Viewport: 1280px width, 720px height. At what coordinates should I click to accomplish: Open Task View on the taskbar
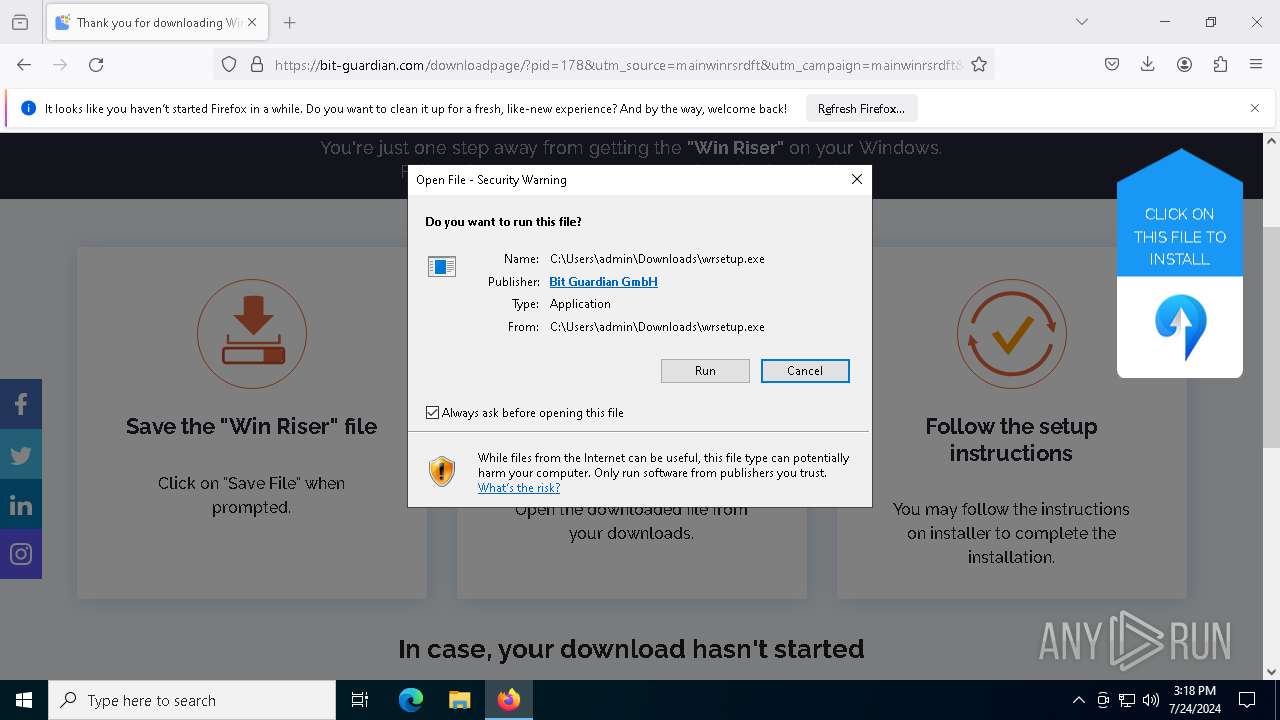point(360,700)
